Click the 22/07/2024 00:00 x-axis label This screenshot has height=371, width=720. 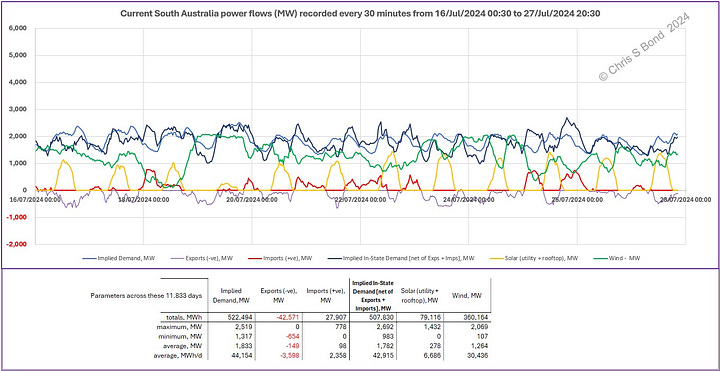(360, 200)
